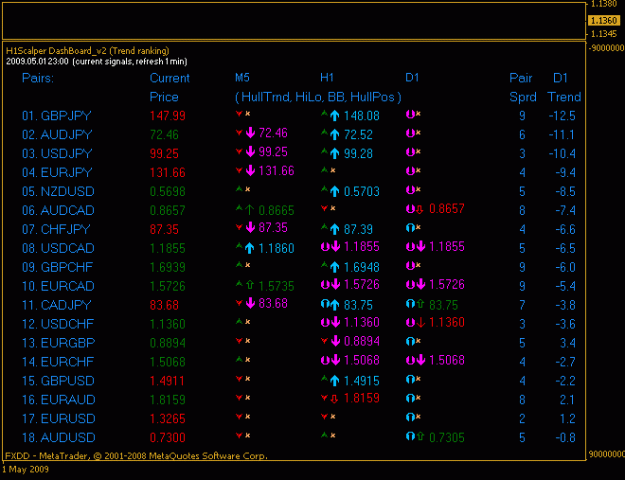The height and width of the screenshot is (480, 625).
Task: Click the cyan up arrow beside 1.4915
Action: coord(335,381)
